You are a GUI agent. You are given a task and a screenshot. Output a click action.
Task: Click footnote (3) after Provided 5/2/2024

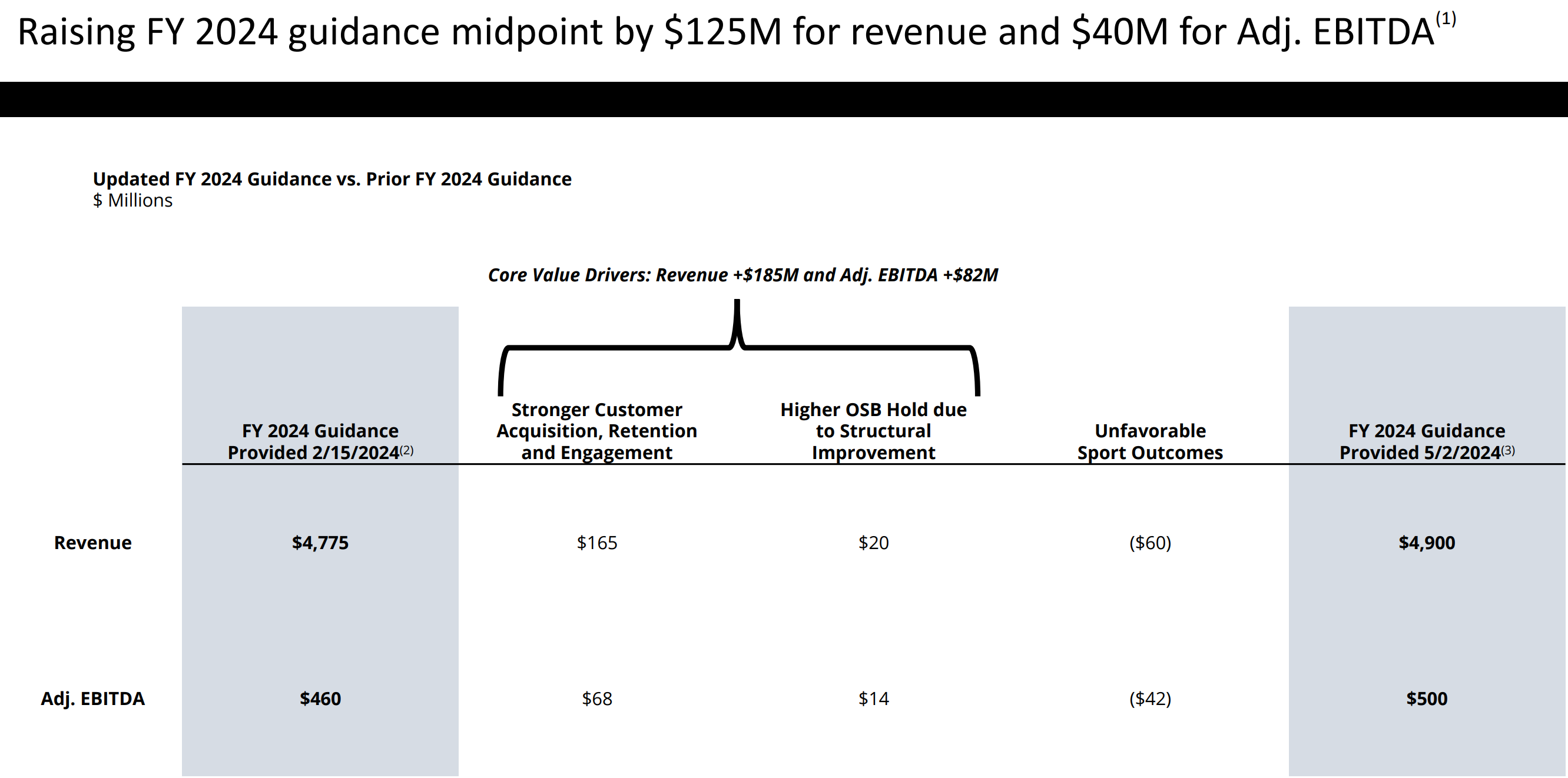pos(1508,450)
